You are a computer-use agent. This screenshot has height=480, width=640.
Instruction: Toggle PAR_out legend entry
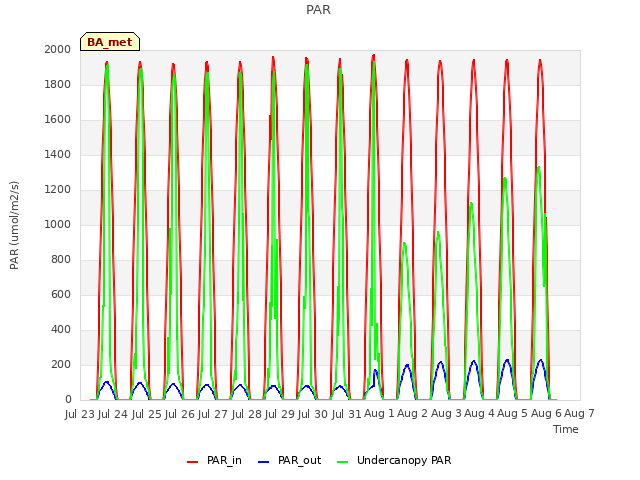[x=290, y=460]
